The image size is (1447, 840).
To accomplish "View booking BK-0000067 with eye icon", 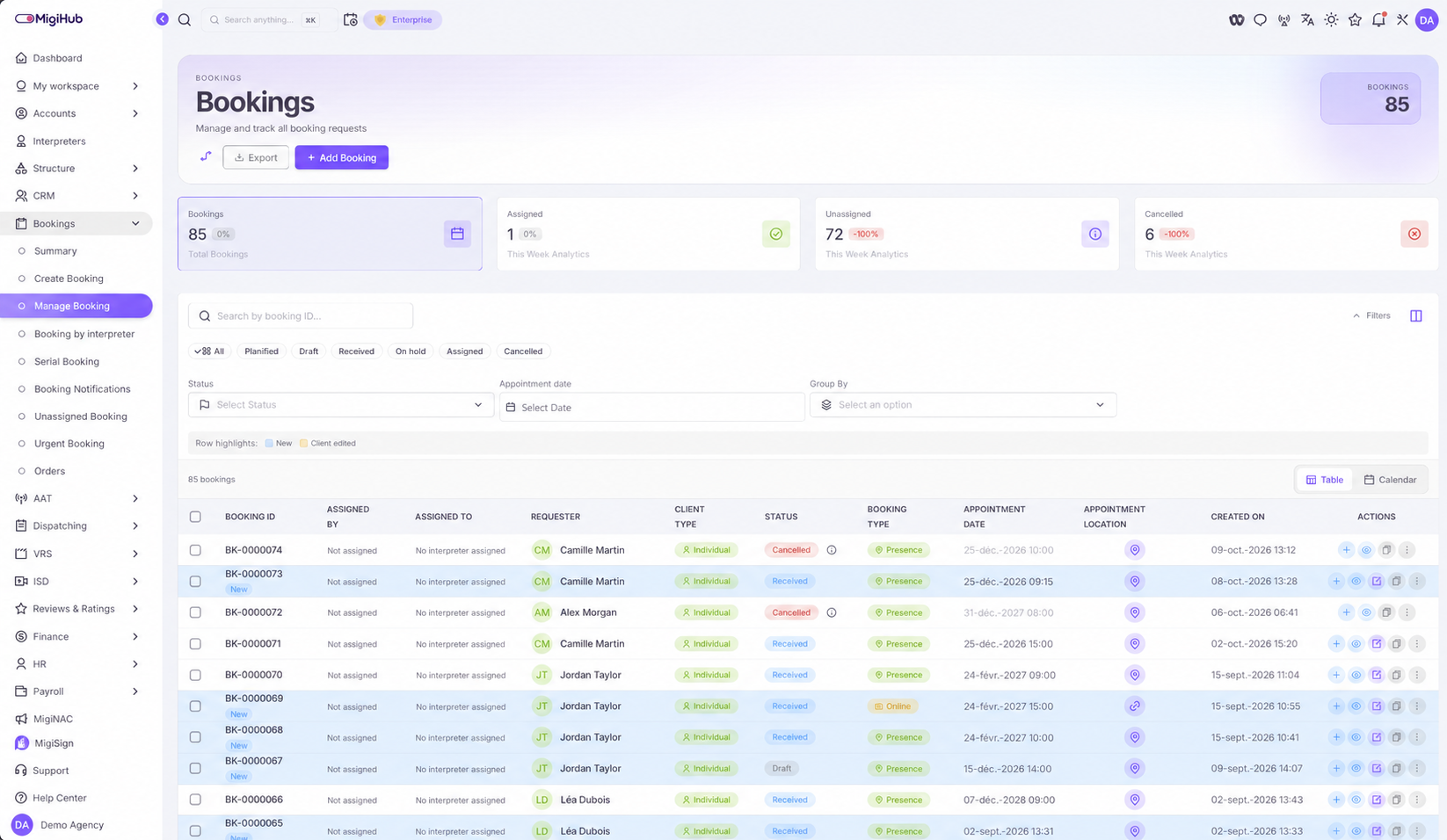I will [x=1356, y=768].
